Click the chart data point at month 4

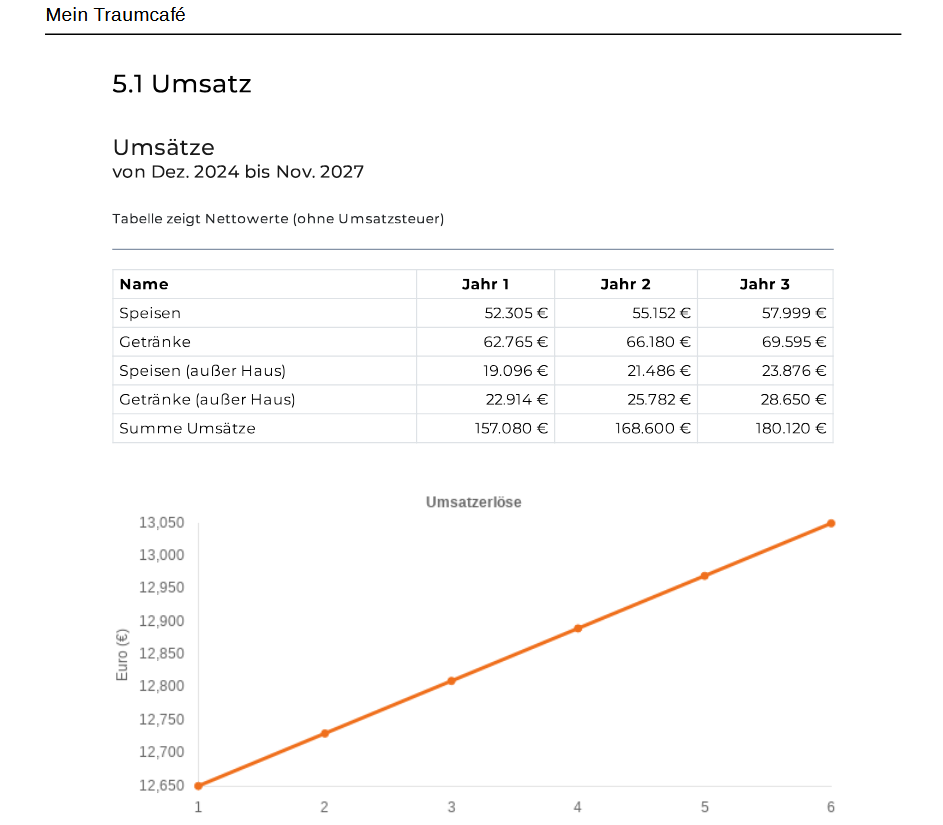(578, 628)
